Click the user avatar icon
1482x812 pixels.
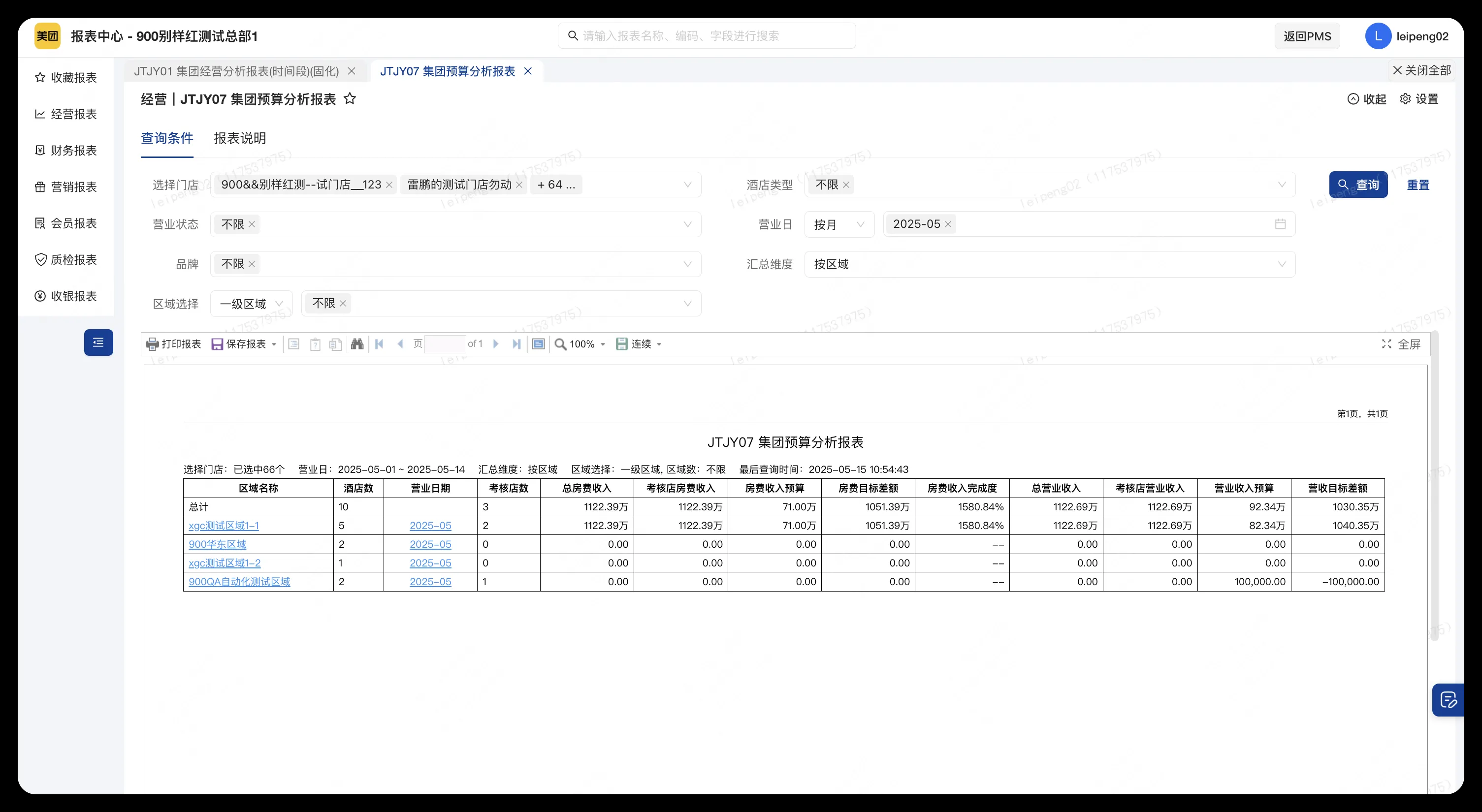(x=1378, y=36)
